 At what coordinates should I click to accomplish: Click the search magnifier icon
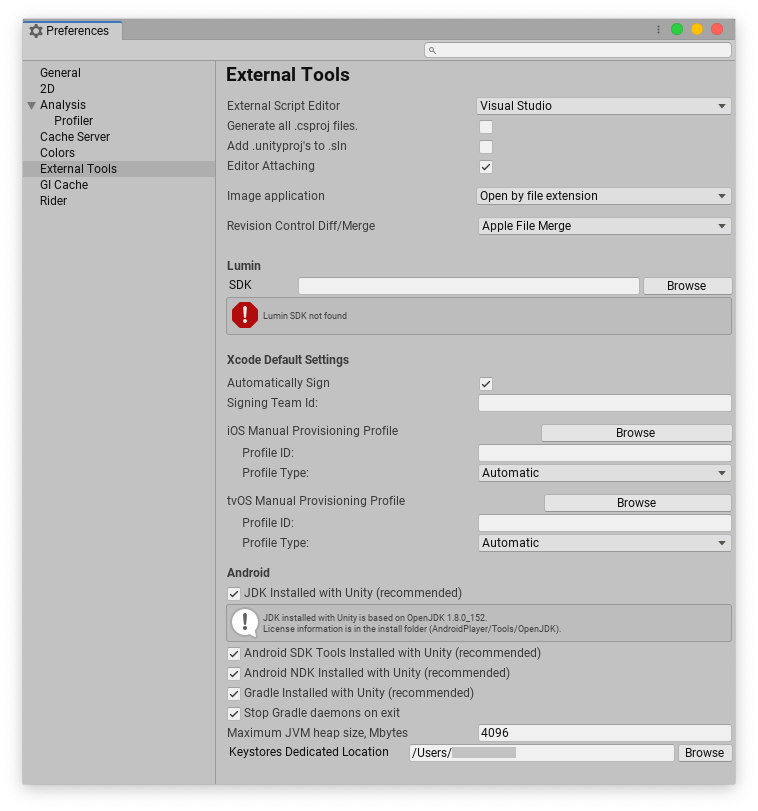432,50
